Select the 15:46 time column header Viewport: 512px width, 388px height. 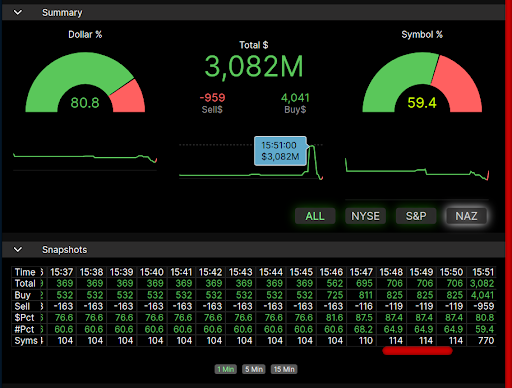pyautogui.click(x=331, y=272)
